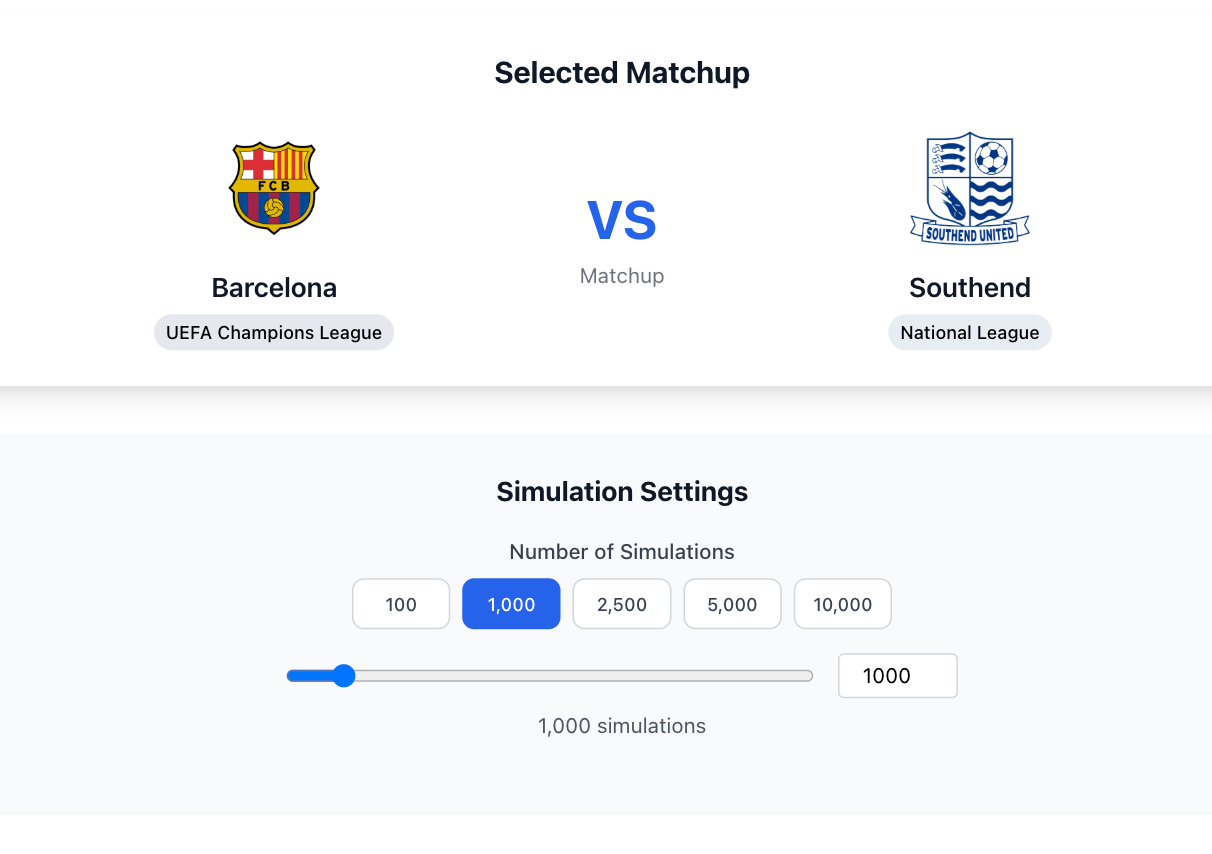This screenshot has width=1212, height=854.
Task: Choose the 2,500 simulations preset
Action: [622, 604]
